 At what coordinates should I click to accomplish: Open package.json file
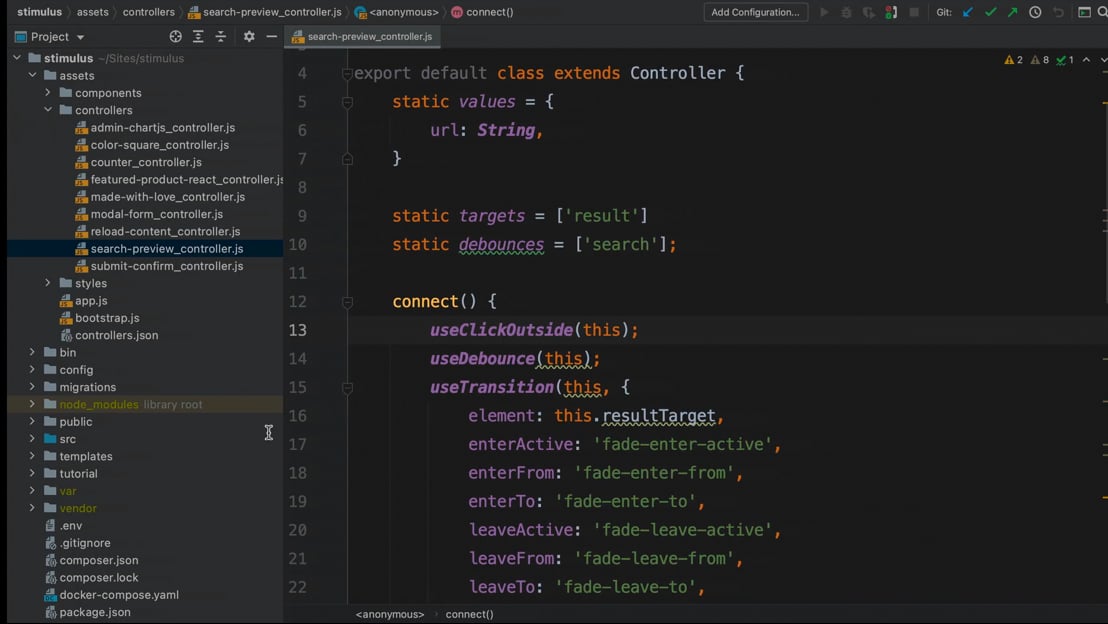[x=95, y=612]
